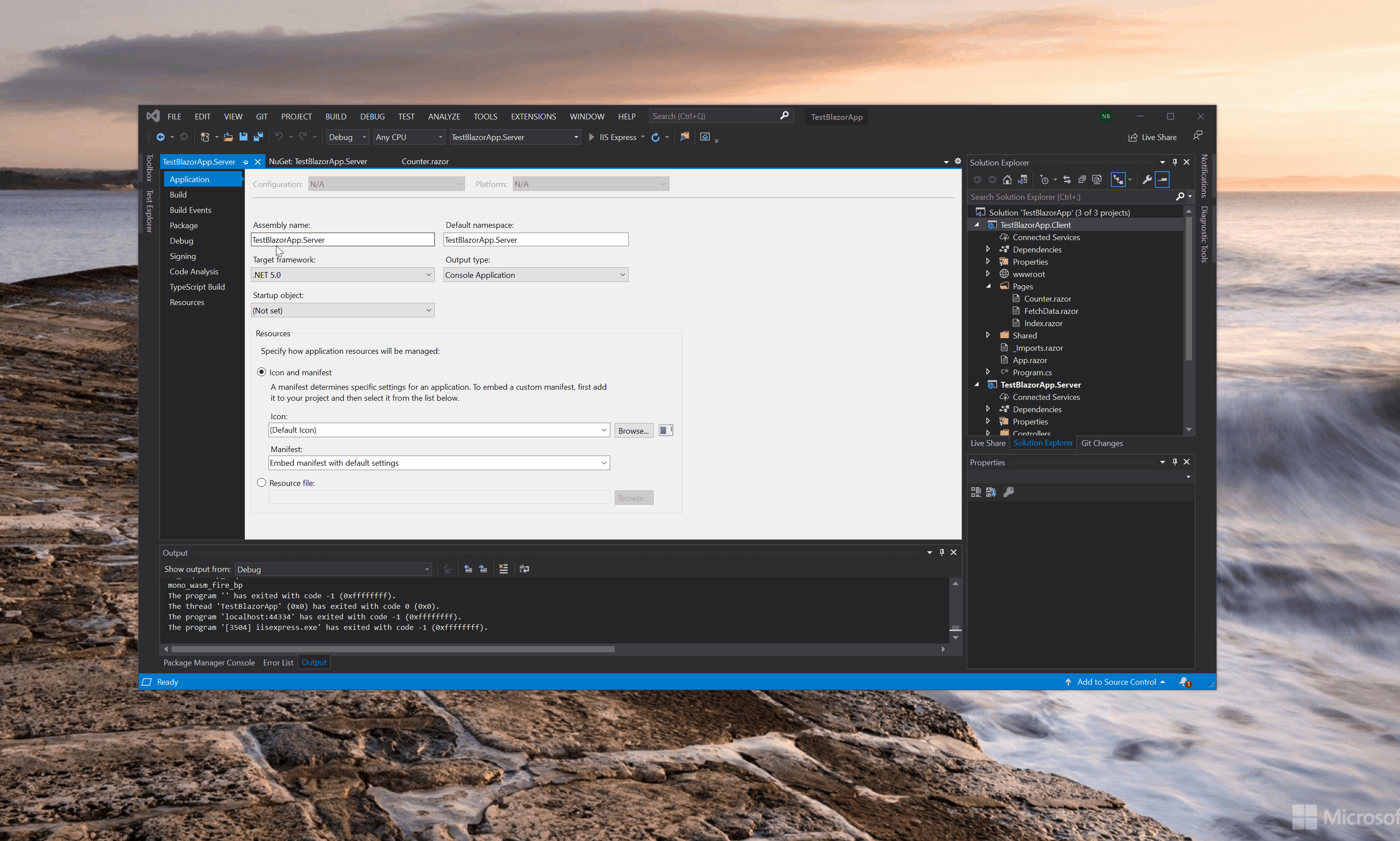Click Sync with Active Document arrows icon
1400x841 pixels.
tap(1067, 180)
